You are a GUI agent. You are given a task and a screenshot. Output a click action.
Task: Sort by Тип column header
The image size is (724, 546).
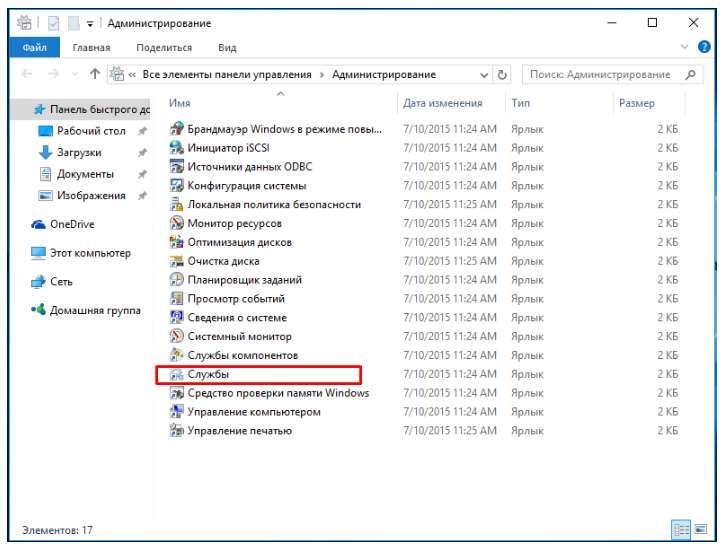[x=520, y=103]
